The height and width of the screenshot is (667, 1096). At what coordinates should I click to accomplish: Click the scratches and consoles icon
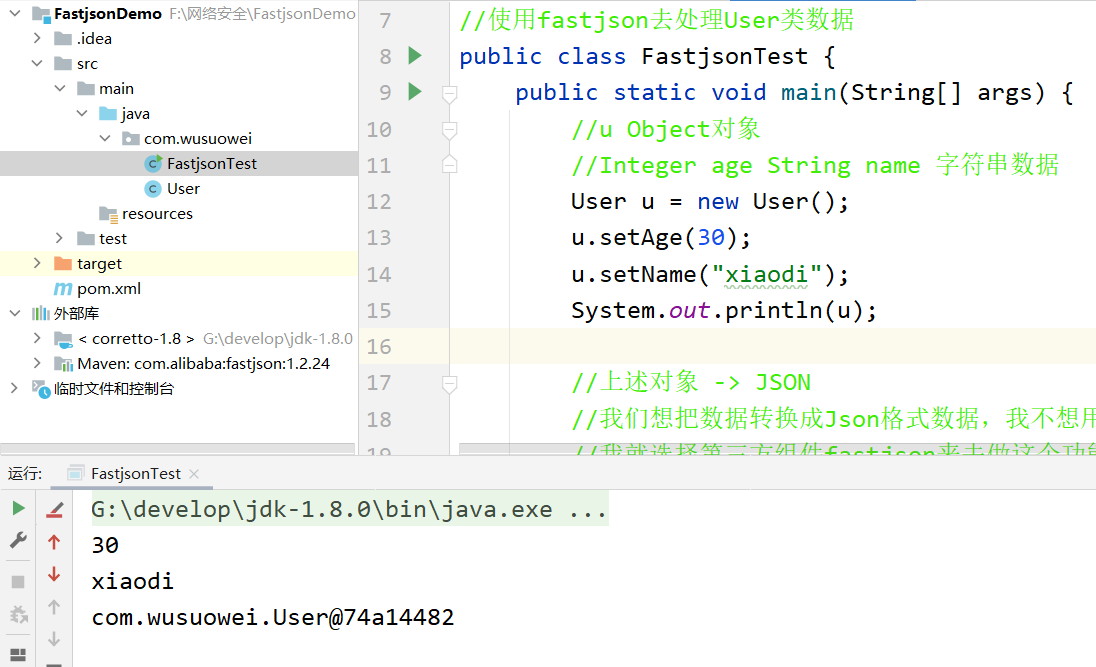[41, 389]
